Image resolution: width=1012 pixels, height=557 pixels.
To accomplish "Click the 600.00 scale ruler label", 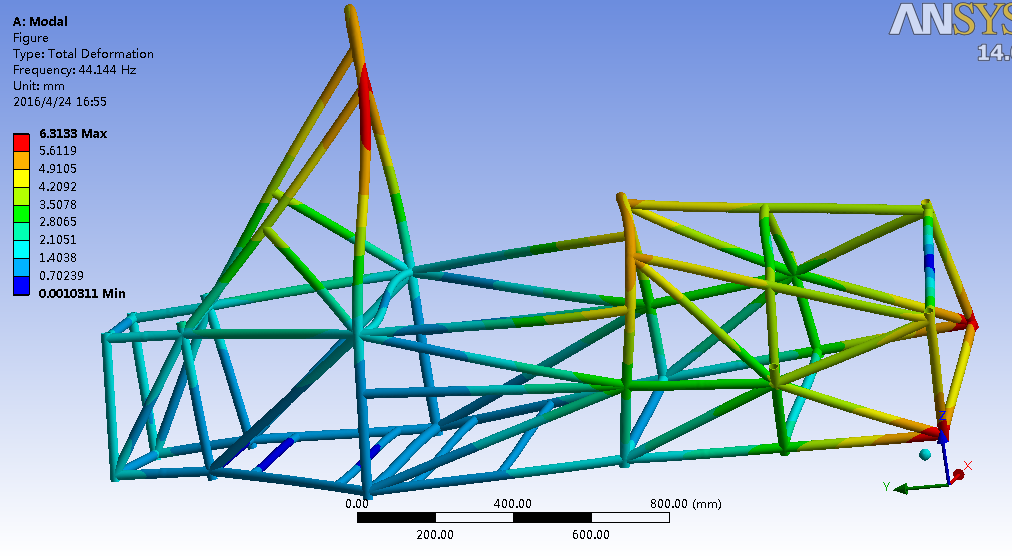I will 591,534.
